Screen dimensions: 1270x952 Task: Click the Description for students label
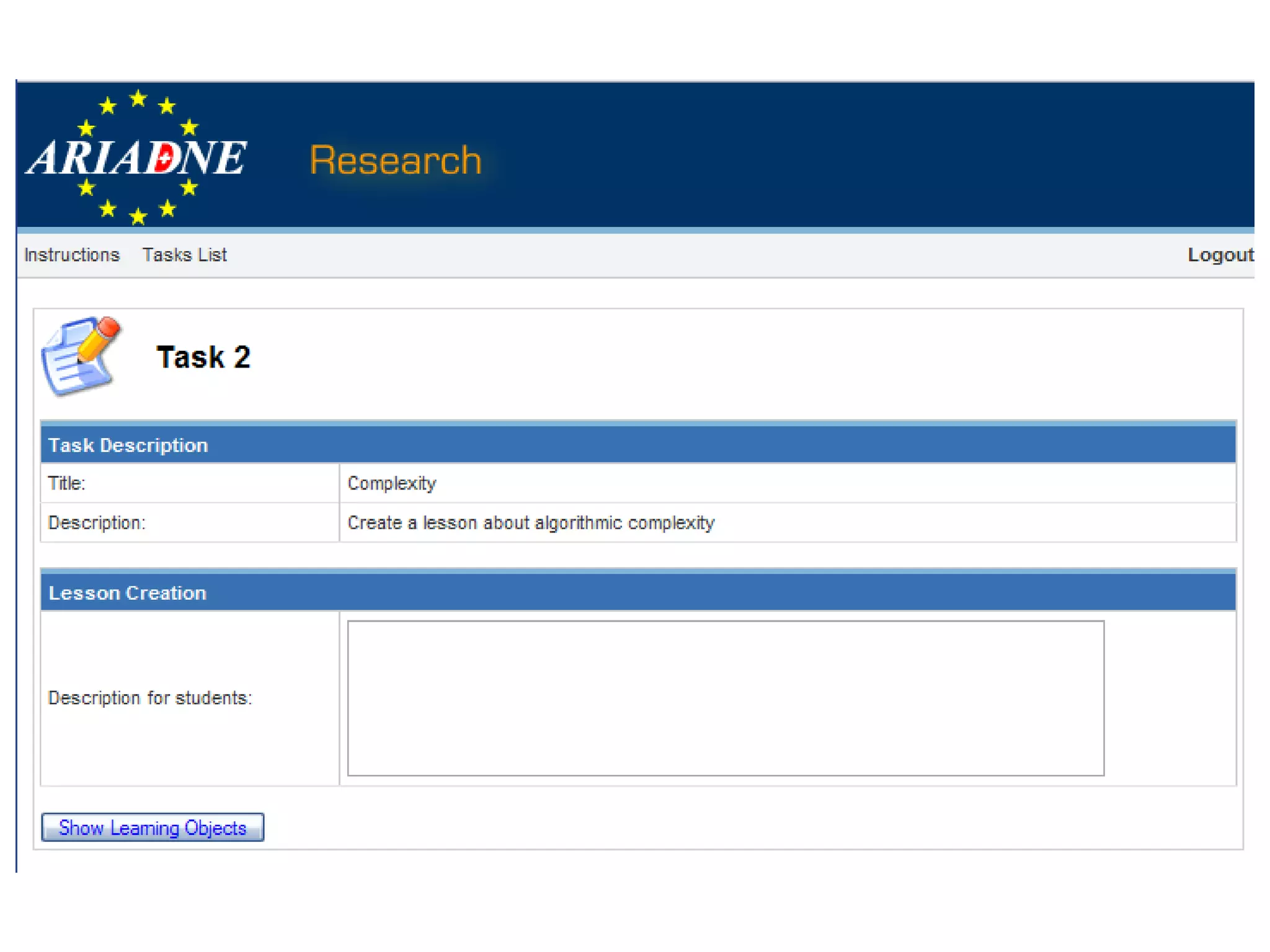pos(149,698)
